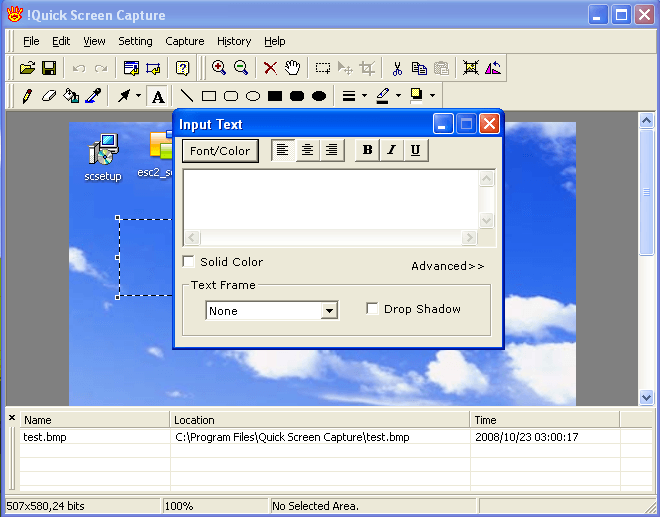Select the hollow rounded rectangle tool

(231, 96)
